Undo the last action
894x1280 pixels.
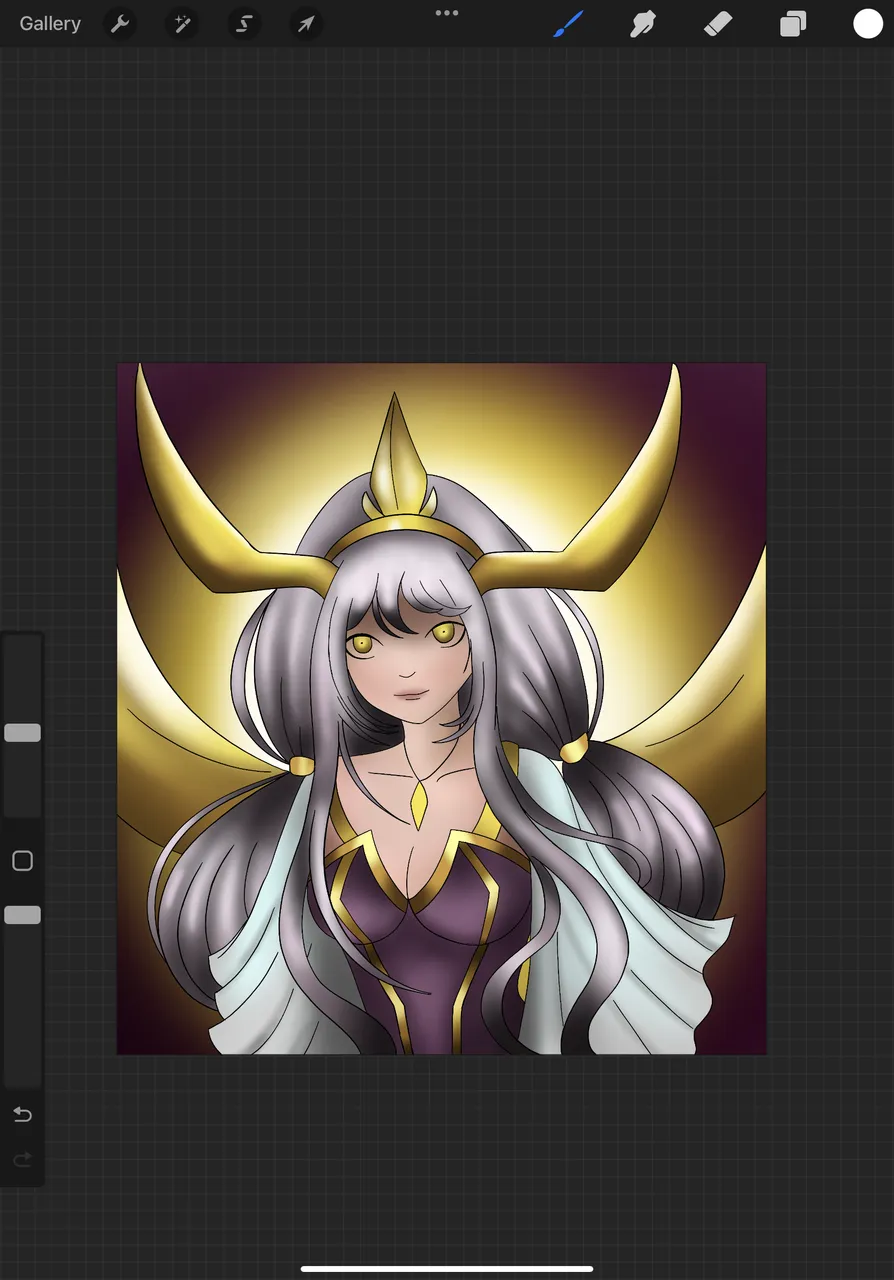coord(22,1114)
